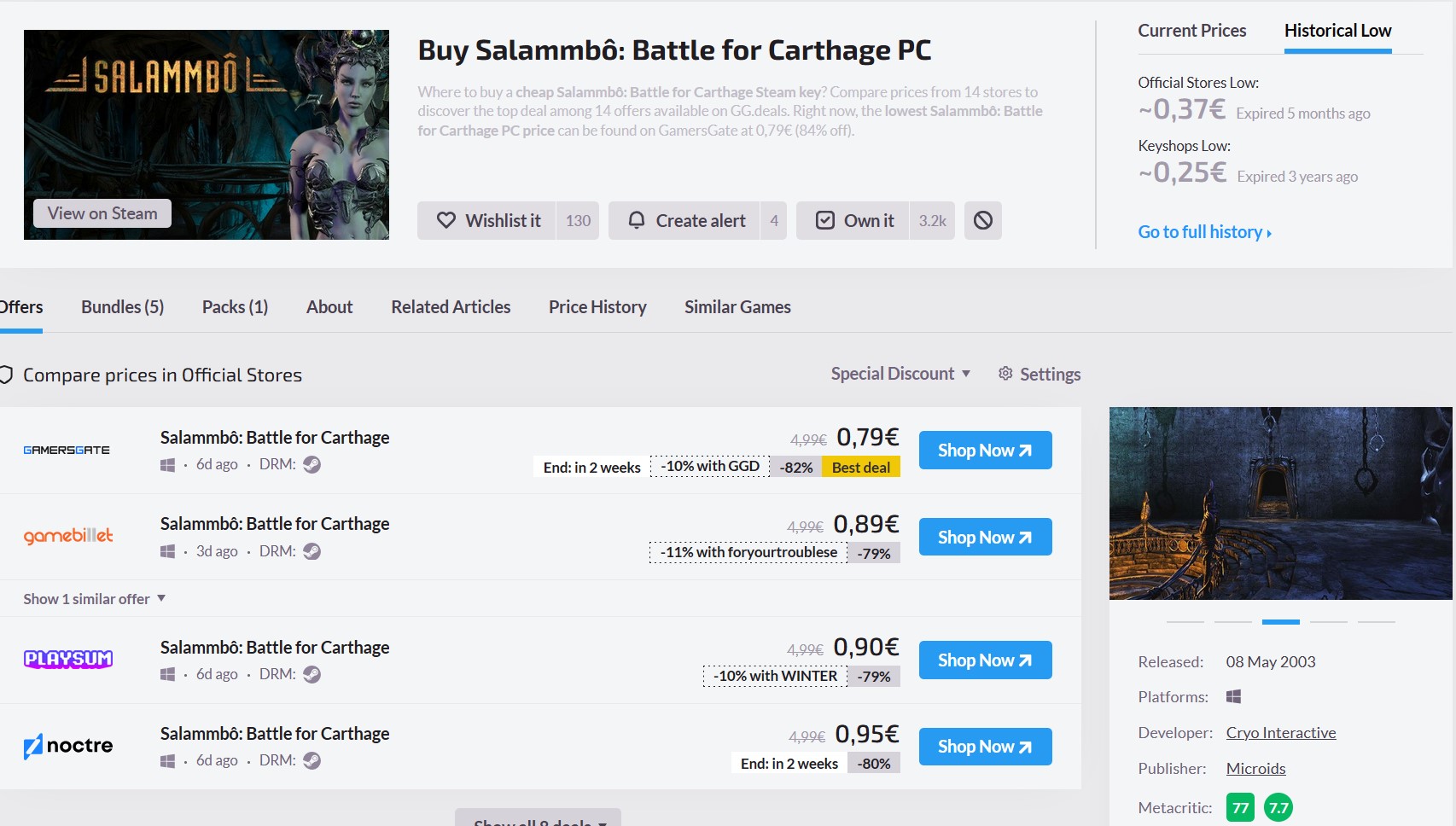Click GamersGate offer title Salammbô: Battle for Carthage

click(x=275, y=438)
